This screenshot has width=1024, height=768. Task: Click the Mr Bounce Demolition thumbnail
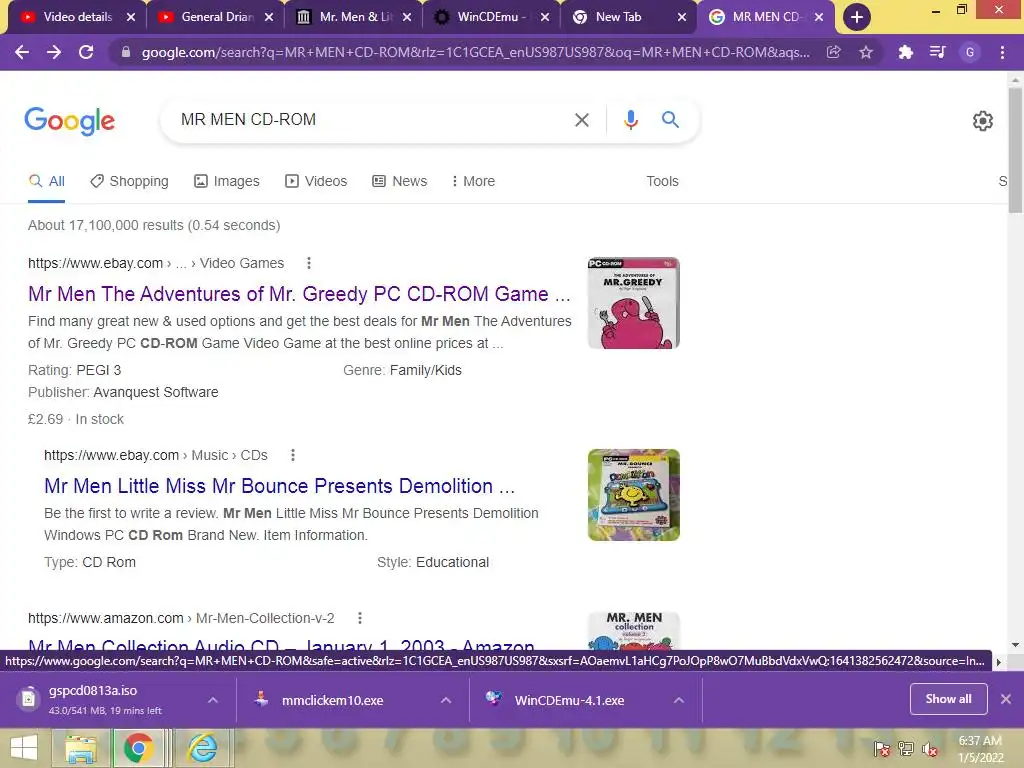pyautogui.click(x=633, y=495)
